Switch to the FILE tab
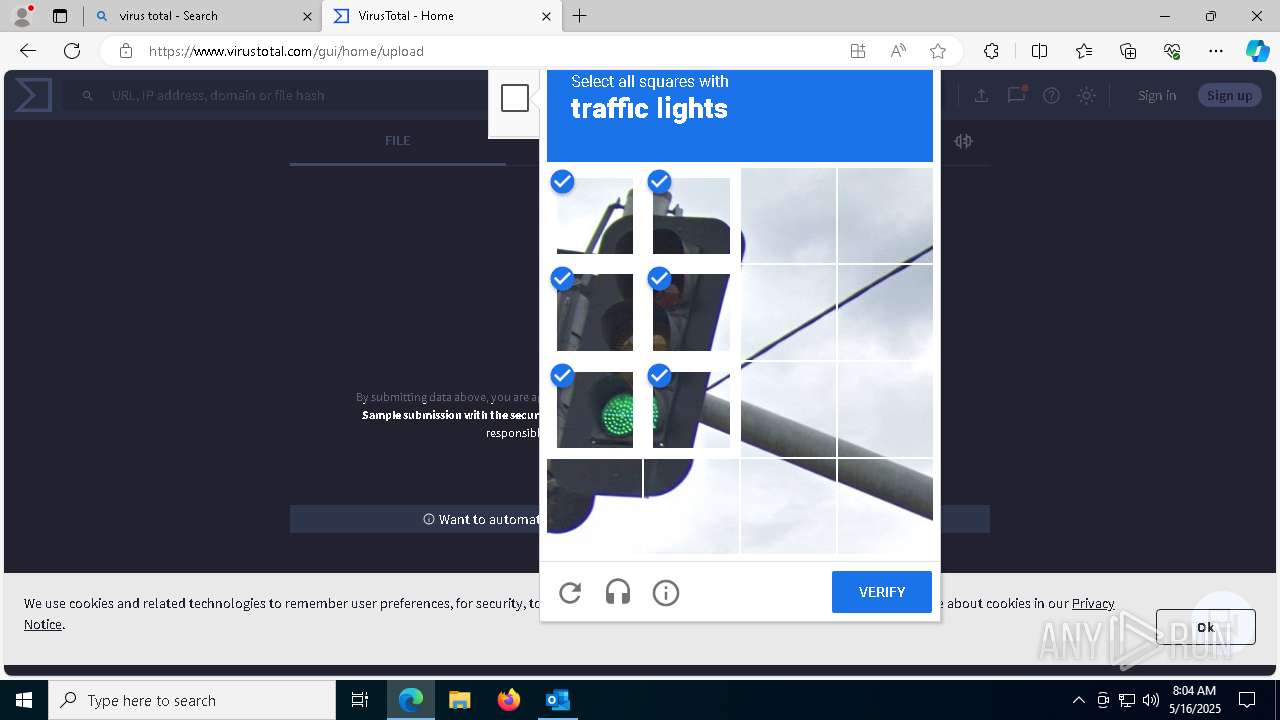1280x720 pixels. (398, 141)
